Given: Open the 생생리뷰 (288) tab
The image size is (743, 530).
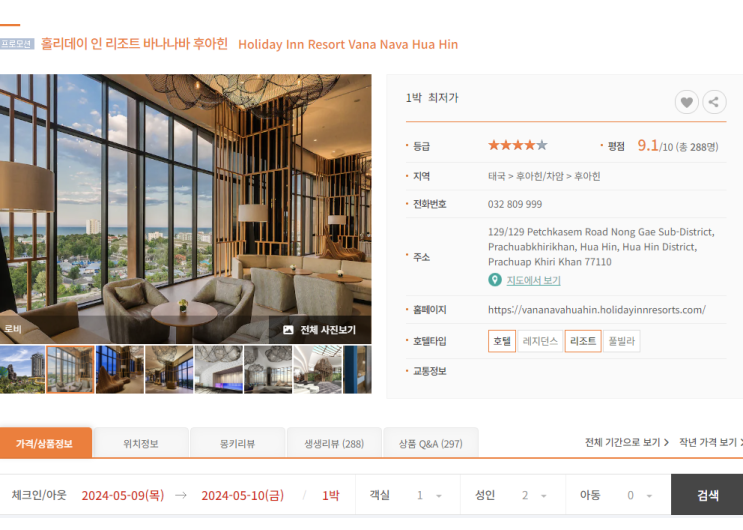Looking at the screenshot, I should [x=334, y=444].
